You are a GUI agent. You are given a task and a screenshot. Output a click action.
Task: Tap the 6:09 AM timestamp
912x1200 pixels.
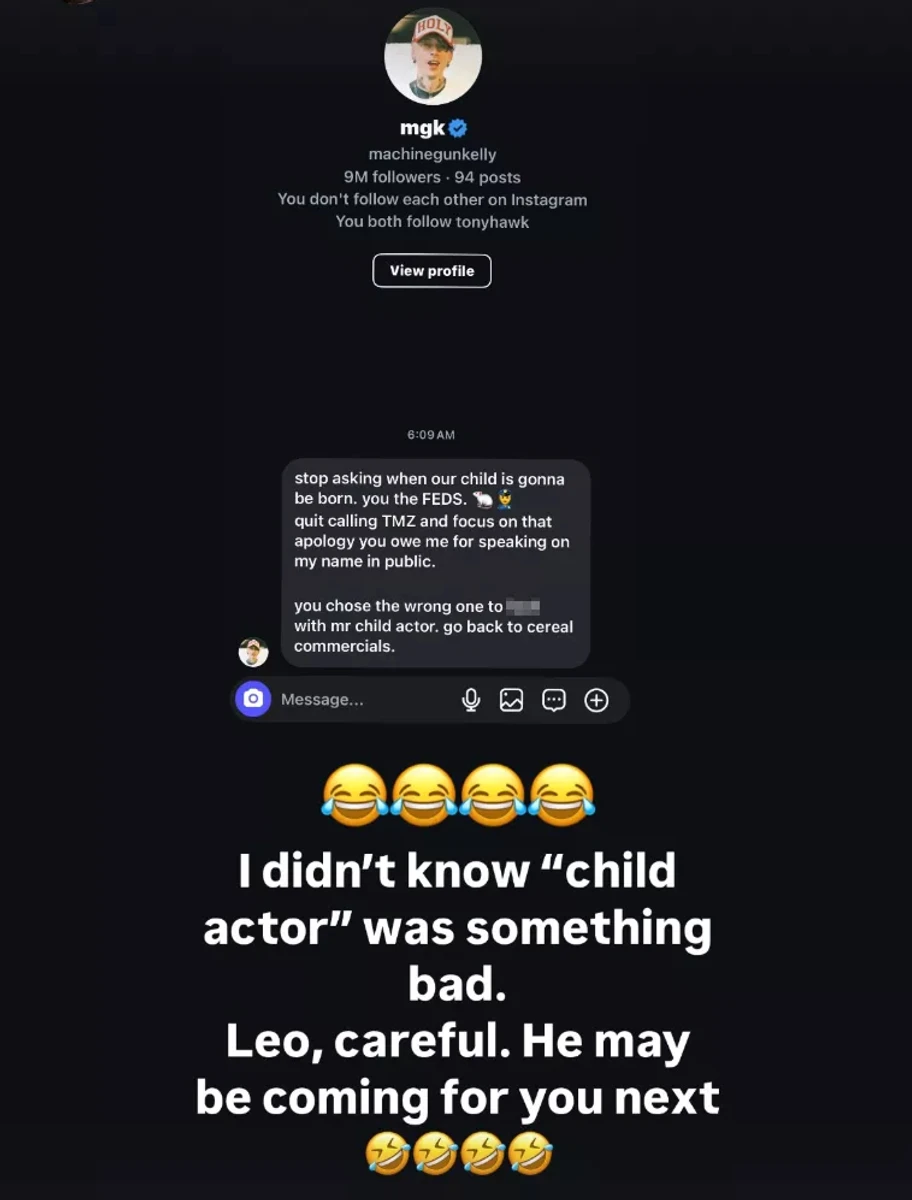click(431, 435)
